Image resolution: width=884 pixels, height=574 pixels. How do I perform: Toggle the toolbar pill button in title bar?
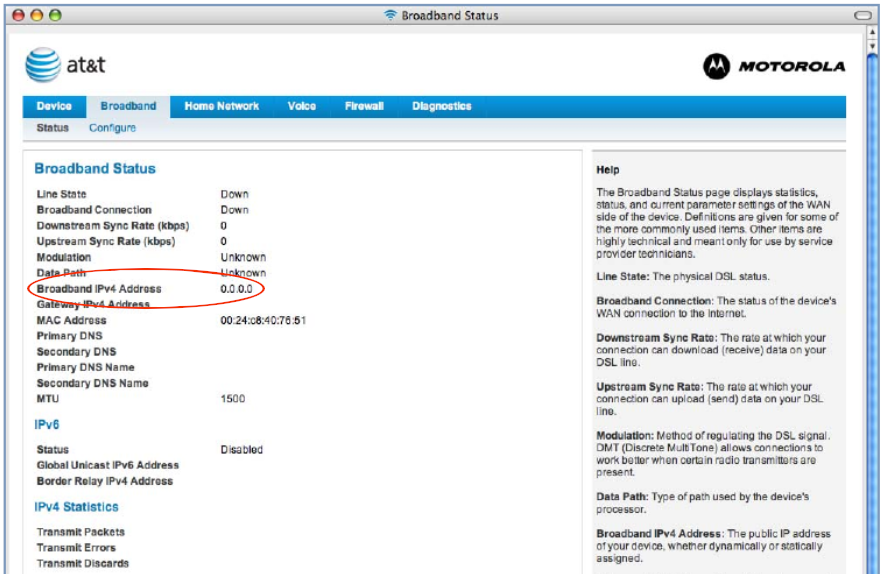tap(862, 16)
